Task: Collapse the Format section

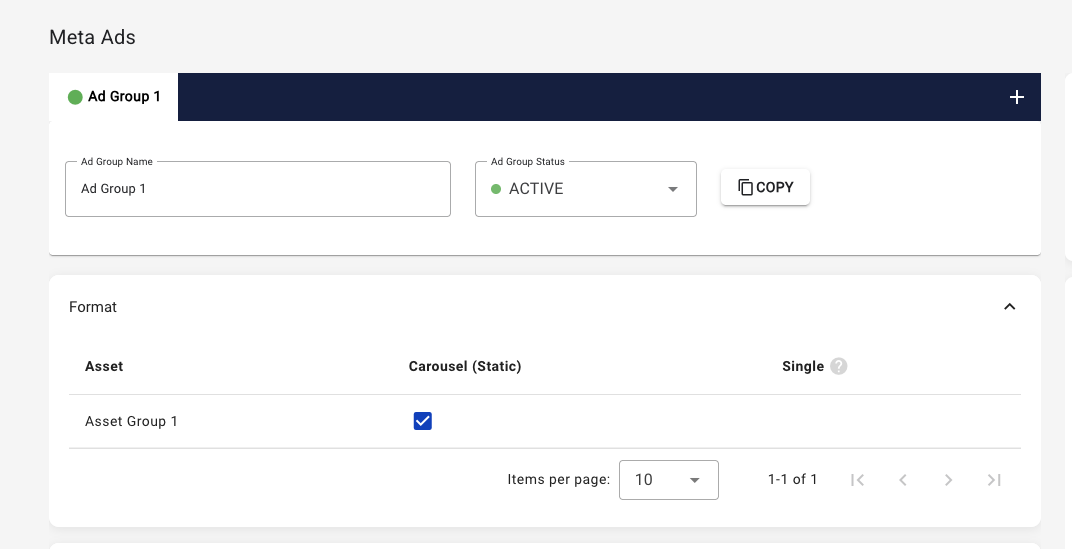Action: (1009, 307)
